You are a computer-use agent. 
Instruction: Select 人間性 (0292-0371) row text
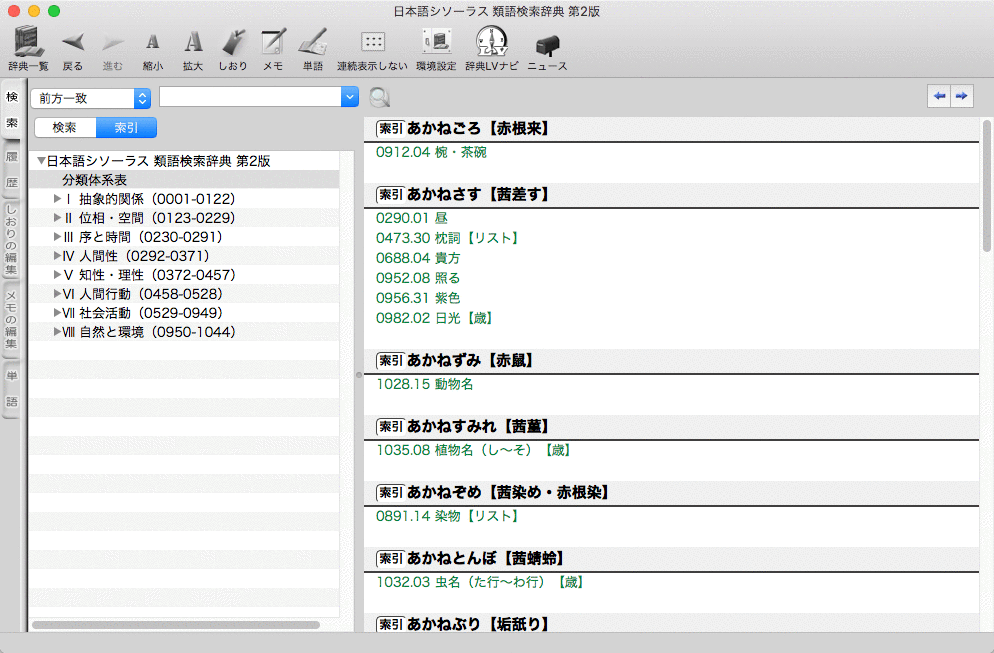(x=145, y=256)
